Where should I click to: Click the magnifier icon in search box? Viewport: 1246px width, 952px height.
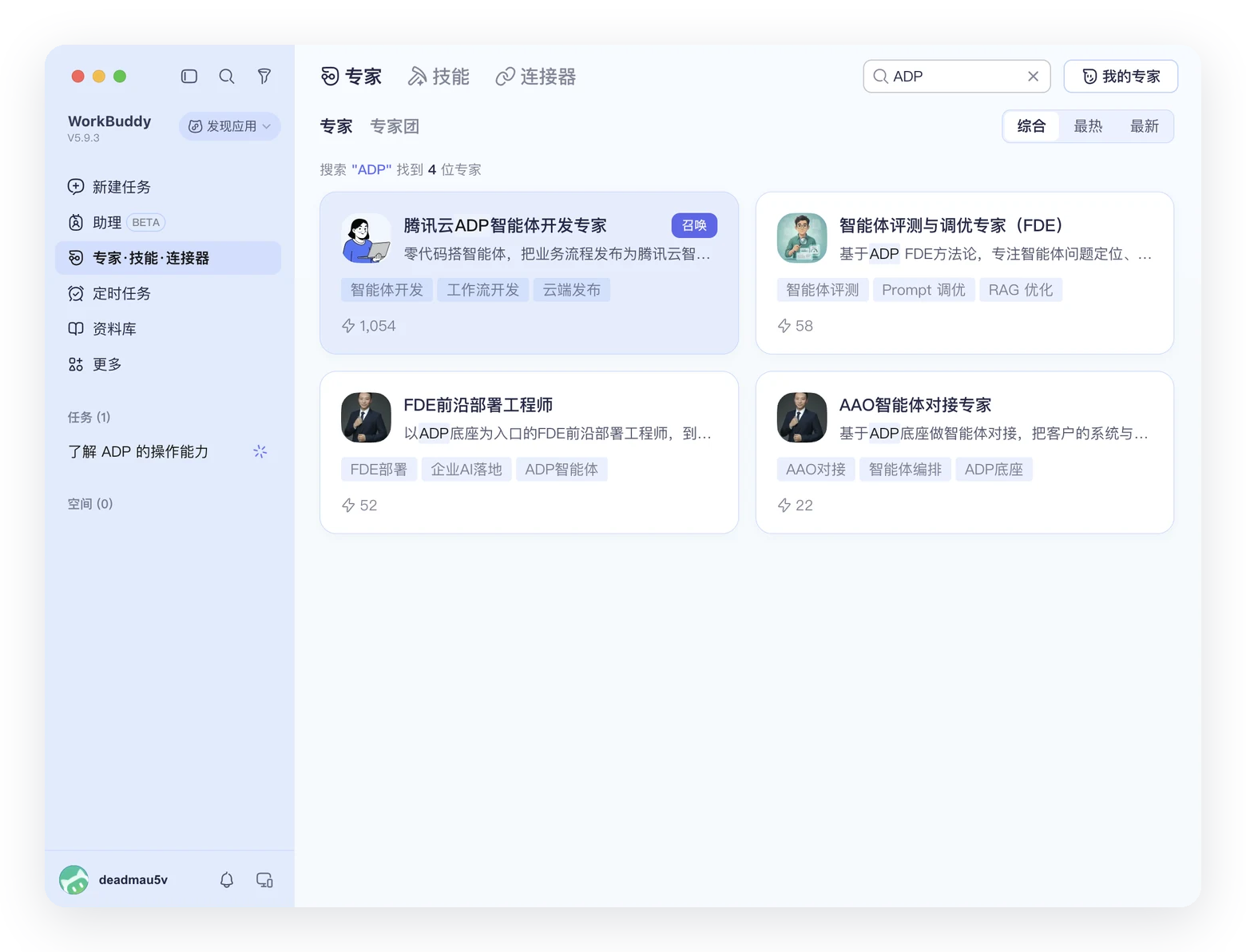[880, 77]
